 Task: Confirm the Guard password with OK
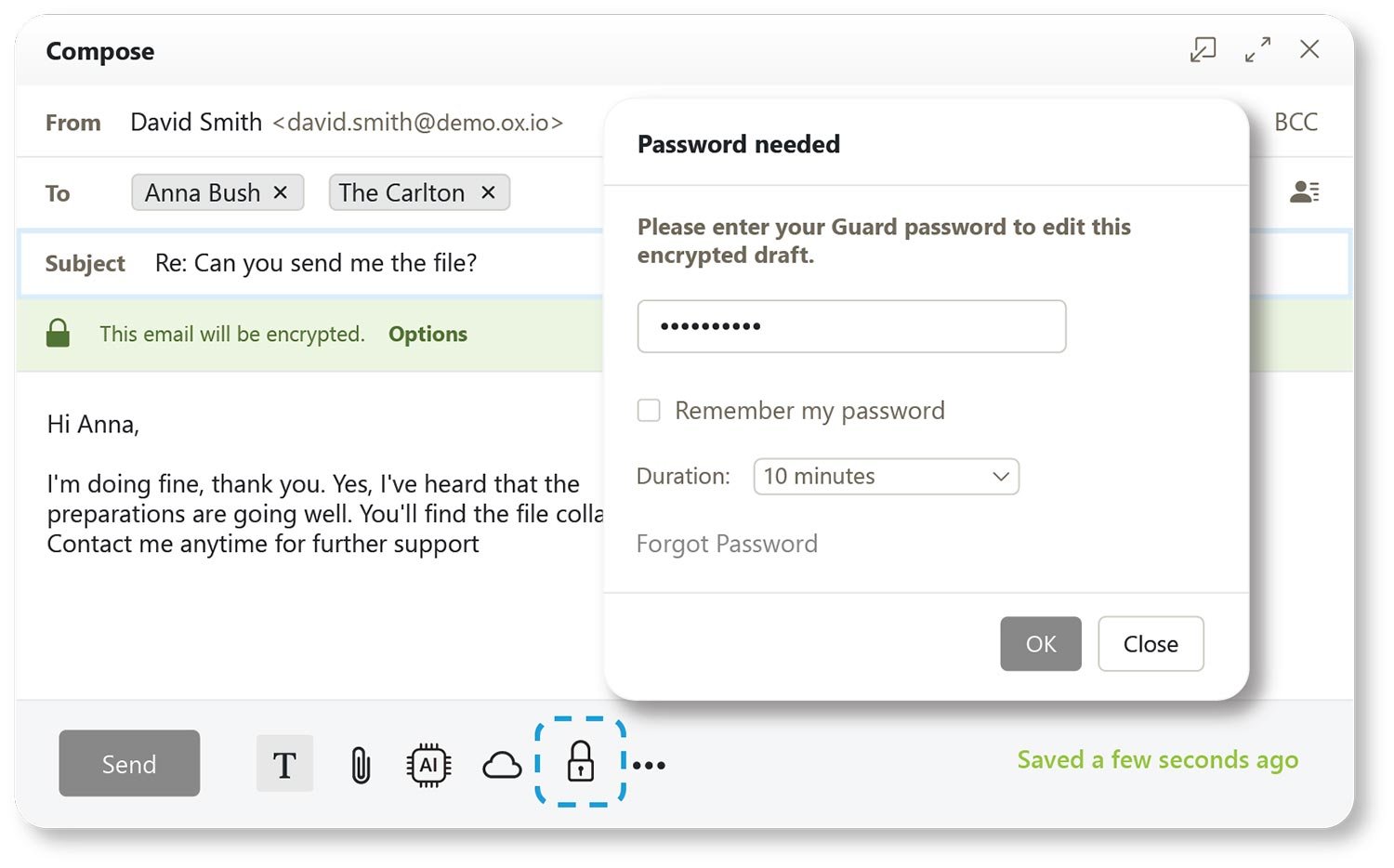click(1040, 643)
